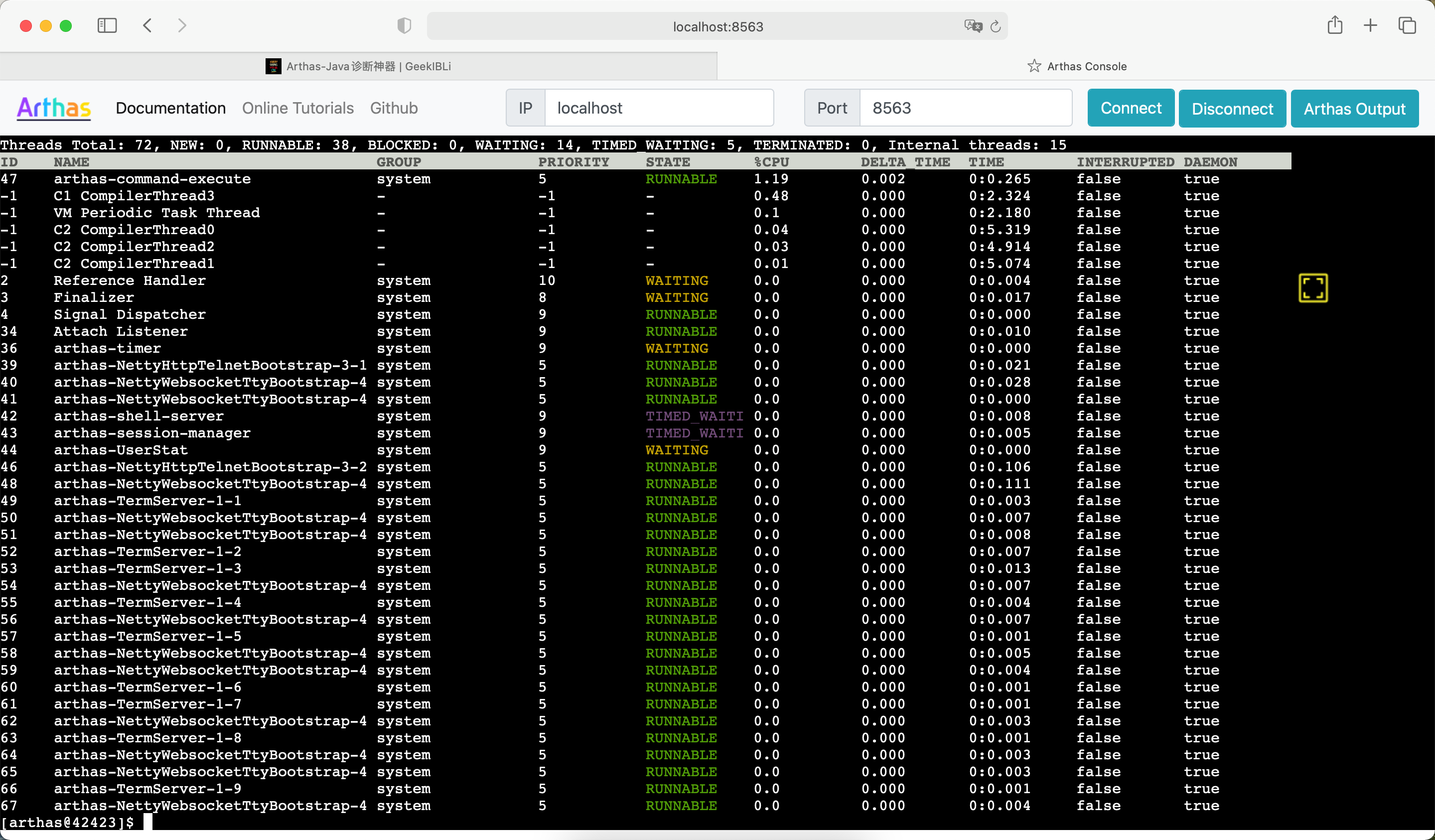1435x840 pixels.
Task: Click the arthas-timer thread name
Action: (107, 349)
